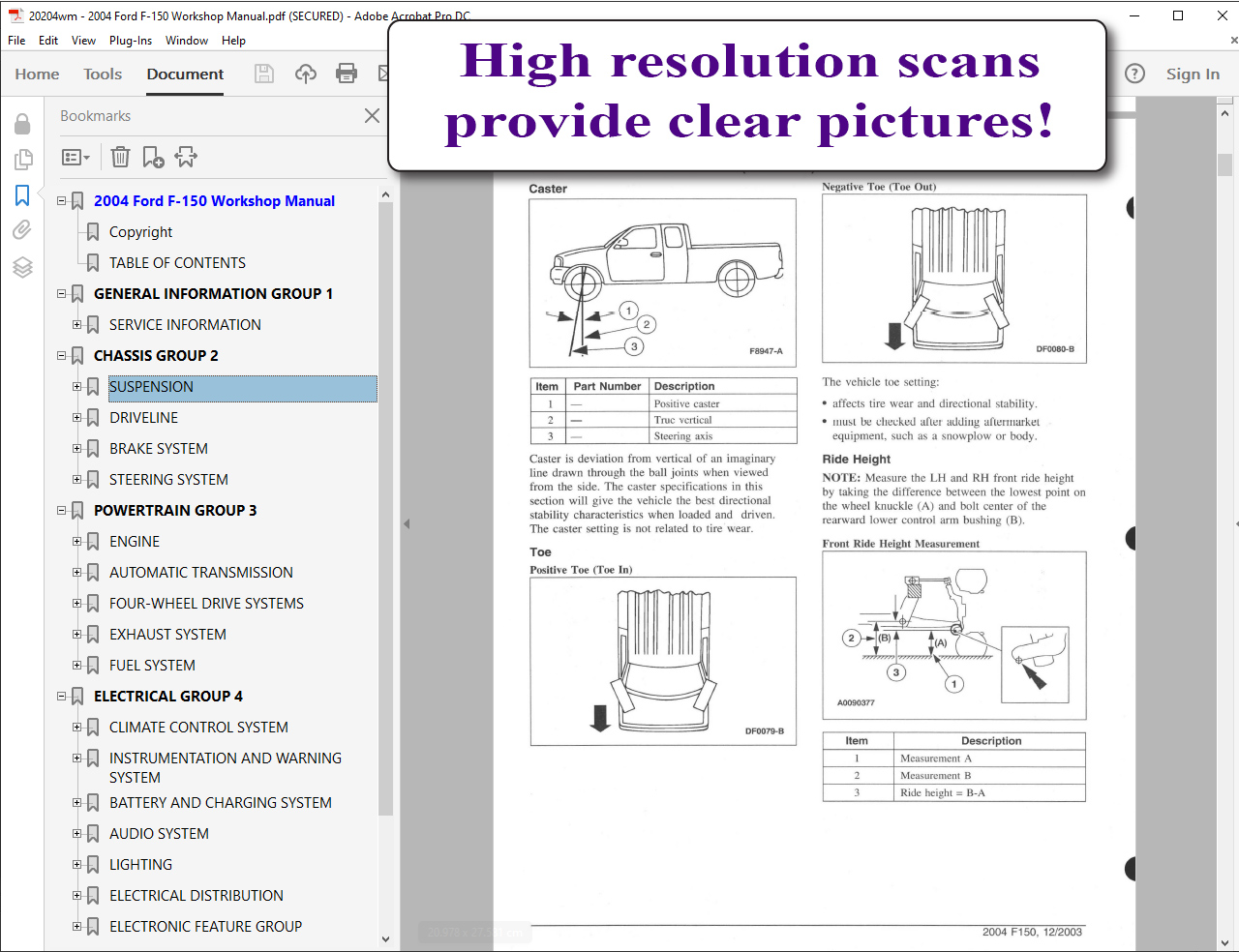The width and height of the screenshot is (1239, 952).
Task: Expand the STEERING SYSTEM bookmark
Action: 77,480
